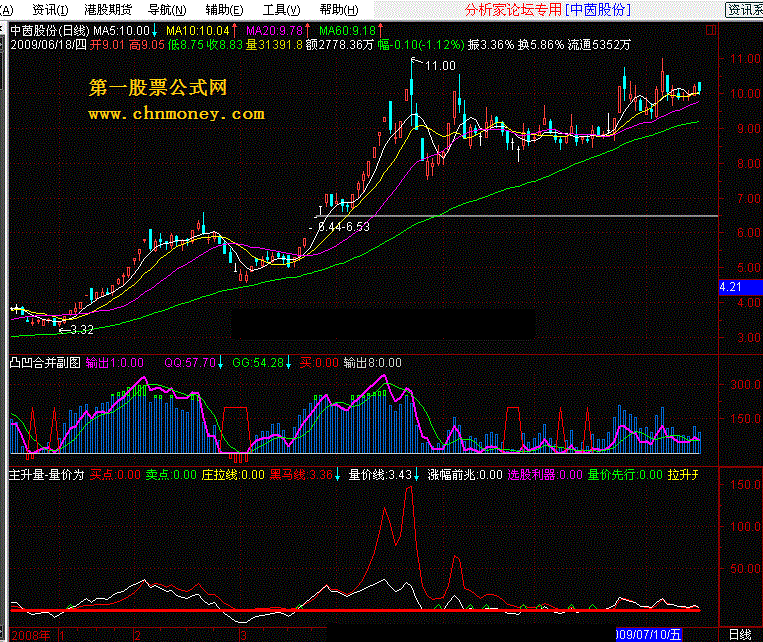Click the 量价线:3.43 indicator value
The image size is (763, 642).
pyautogui.click(x=381, y=475)
